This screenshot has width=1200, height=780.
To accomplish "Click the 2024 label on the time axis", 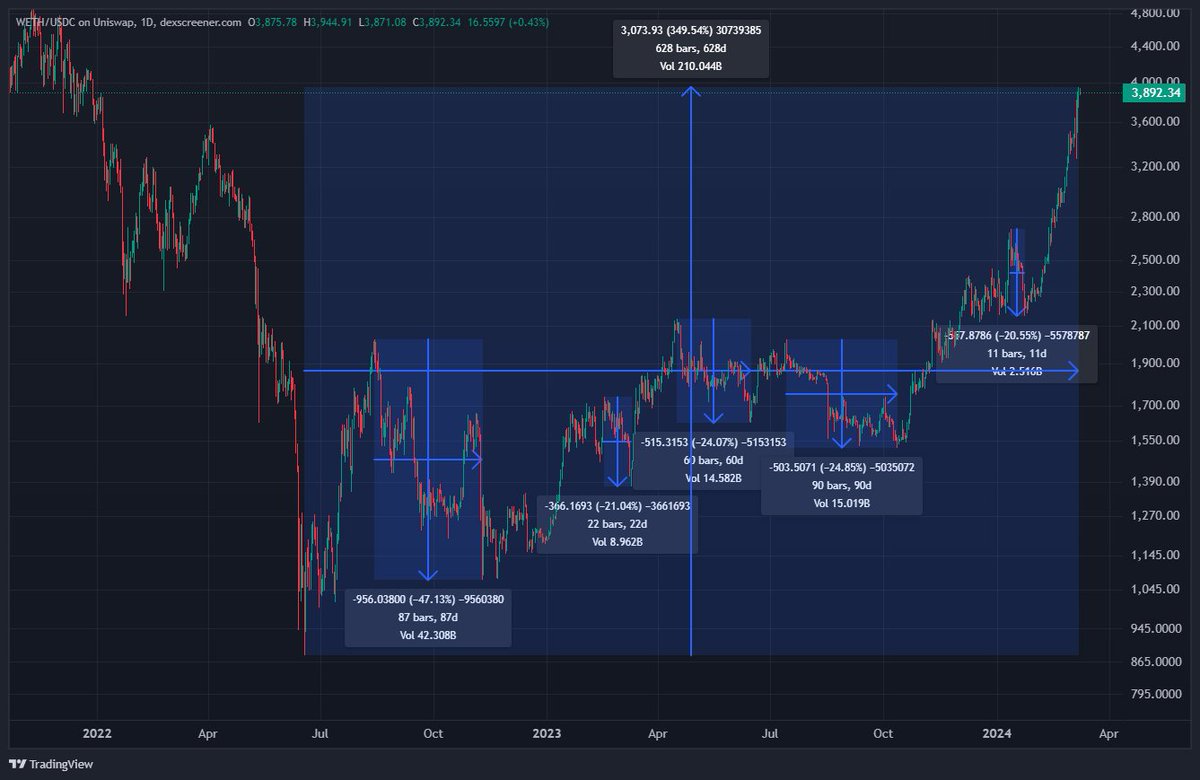I will tap(995, 733).
